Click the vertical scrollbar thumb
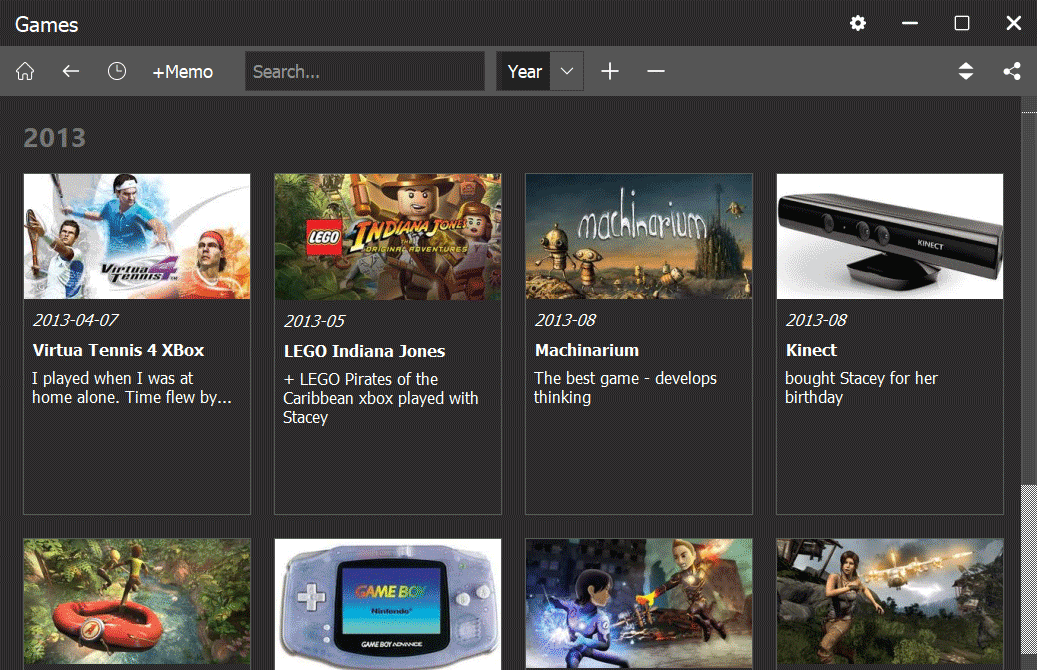The height and width of the screenshot is (670, 1037). click(x=1028, y=300)
